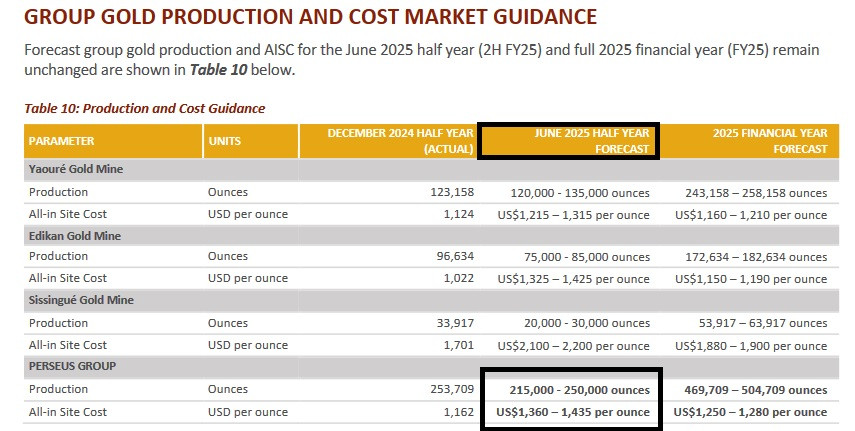Viewport: 855px width, 431px height.
Task: Click 'Production' label under Sissingué Gold Mine
Action: pos(58,323)
